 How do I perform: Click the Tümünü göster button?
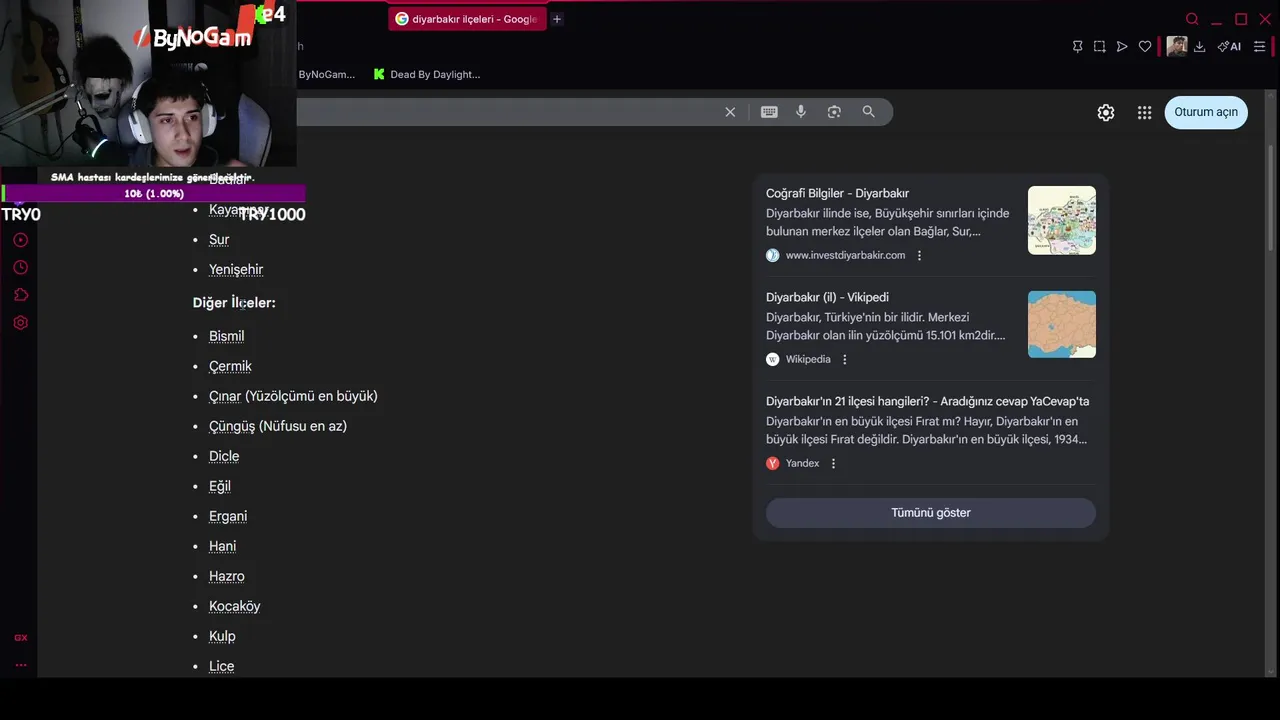point(931,513)
